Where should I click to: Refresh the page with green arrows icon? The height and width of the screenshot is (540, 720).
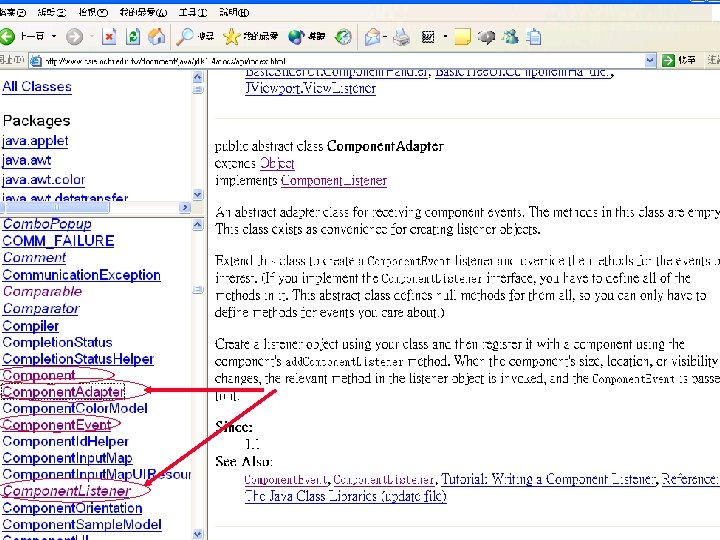pyautogui.click(x=133, y=36)
